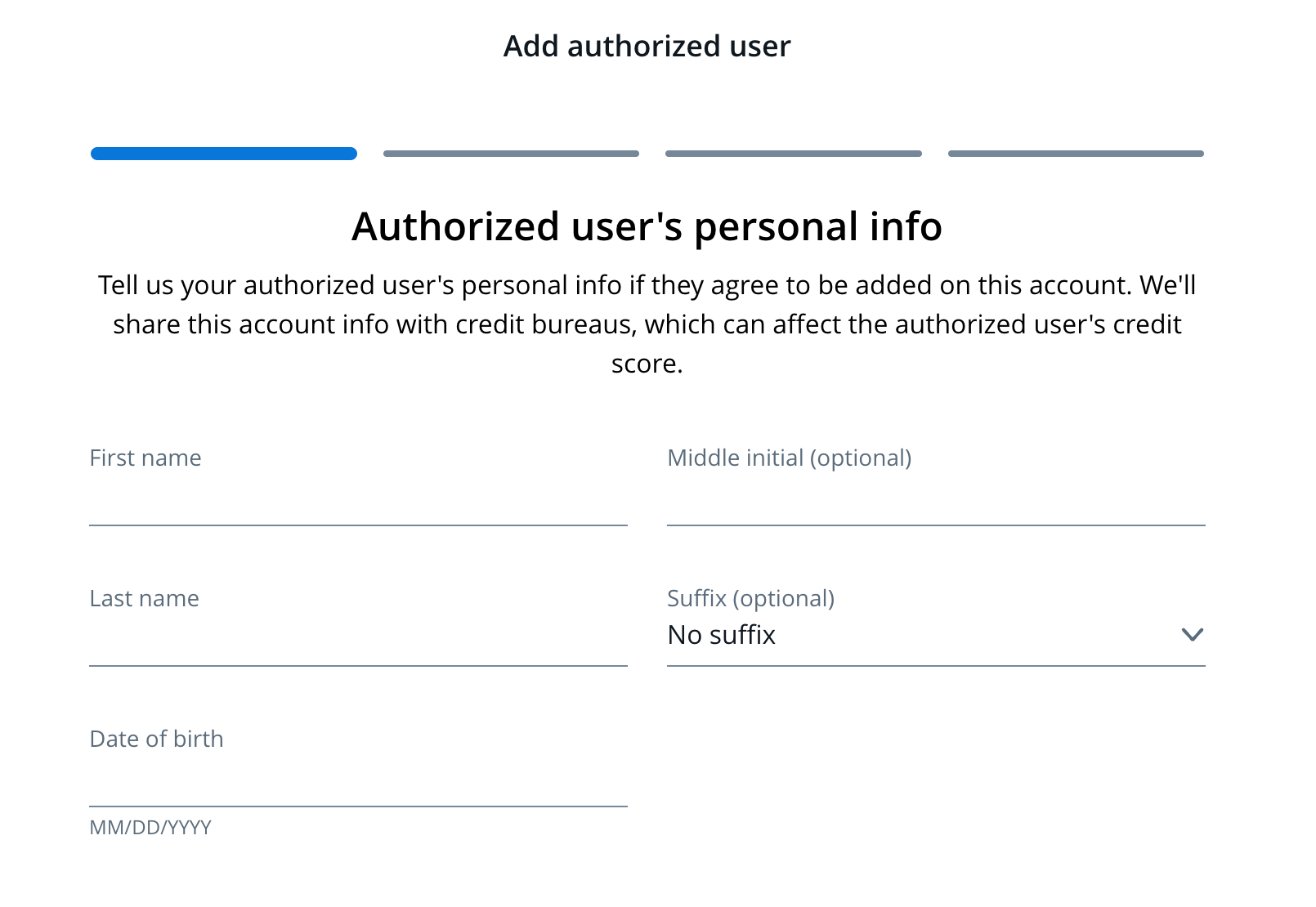Select the No suffix value text

[721, 635]
